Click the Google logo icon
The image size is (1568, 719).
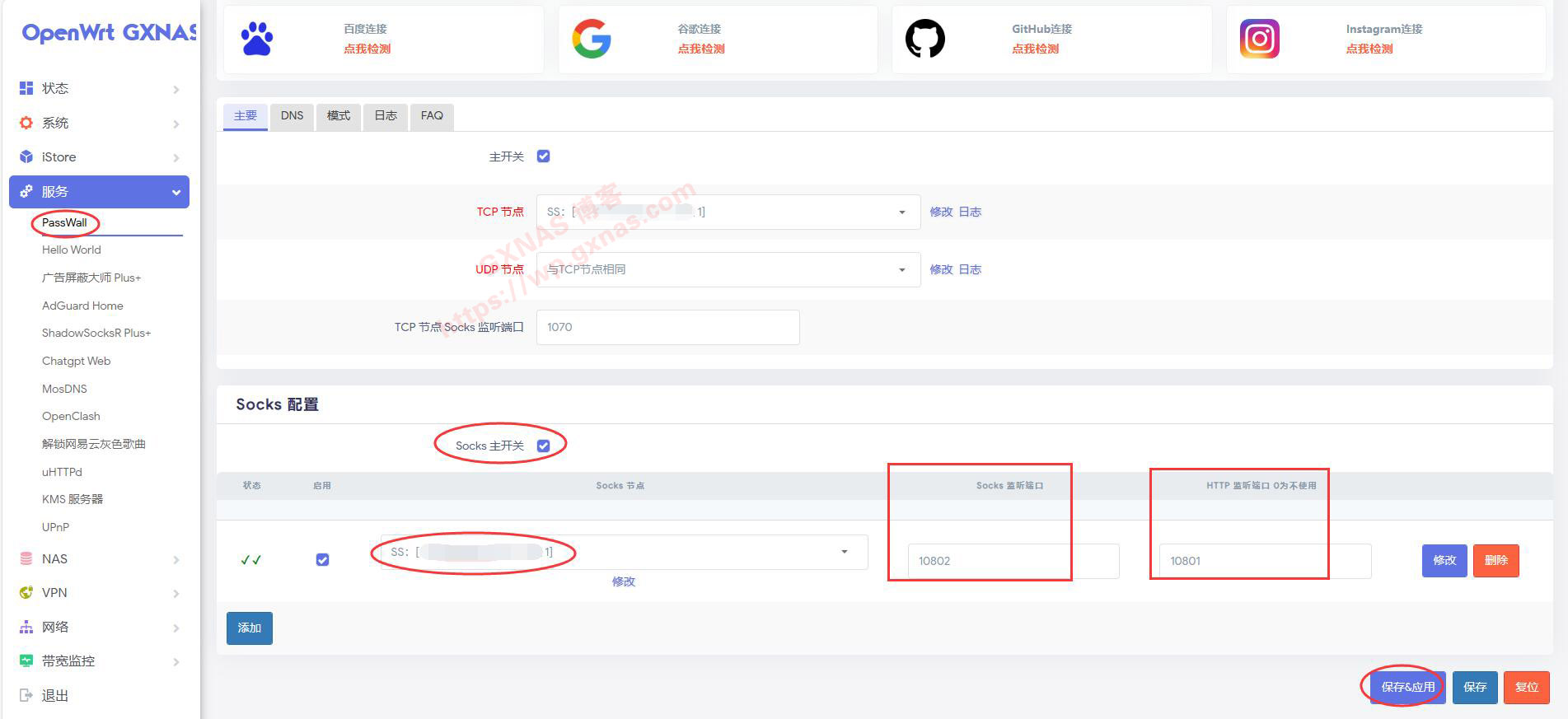(x=592, y=39)
